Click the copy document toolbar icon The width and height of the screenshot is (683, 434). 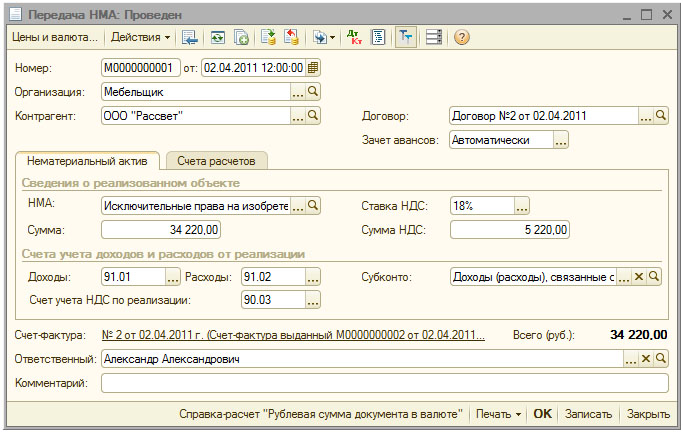point(241,37)
